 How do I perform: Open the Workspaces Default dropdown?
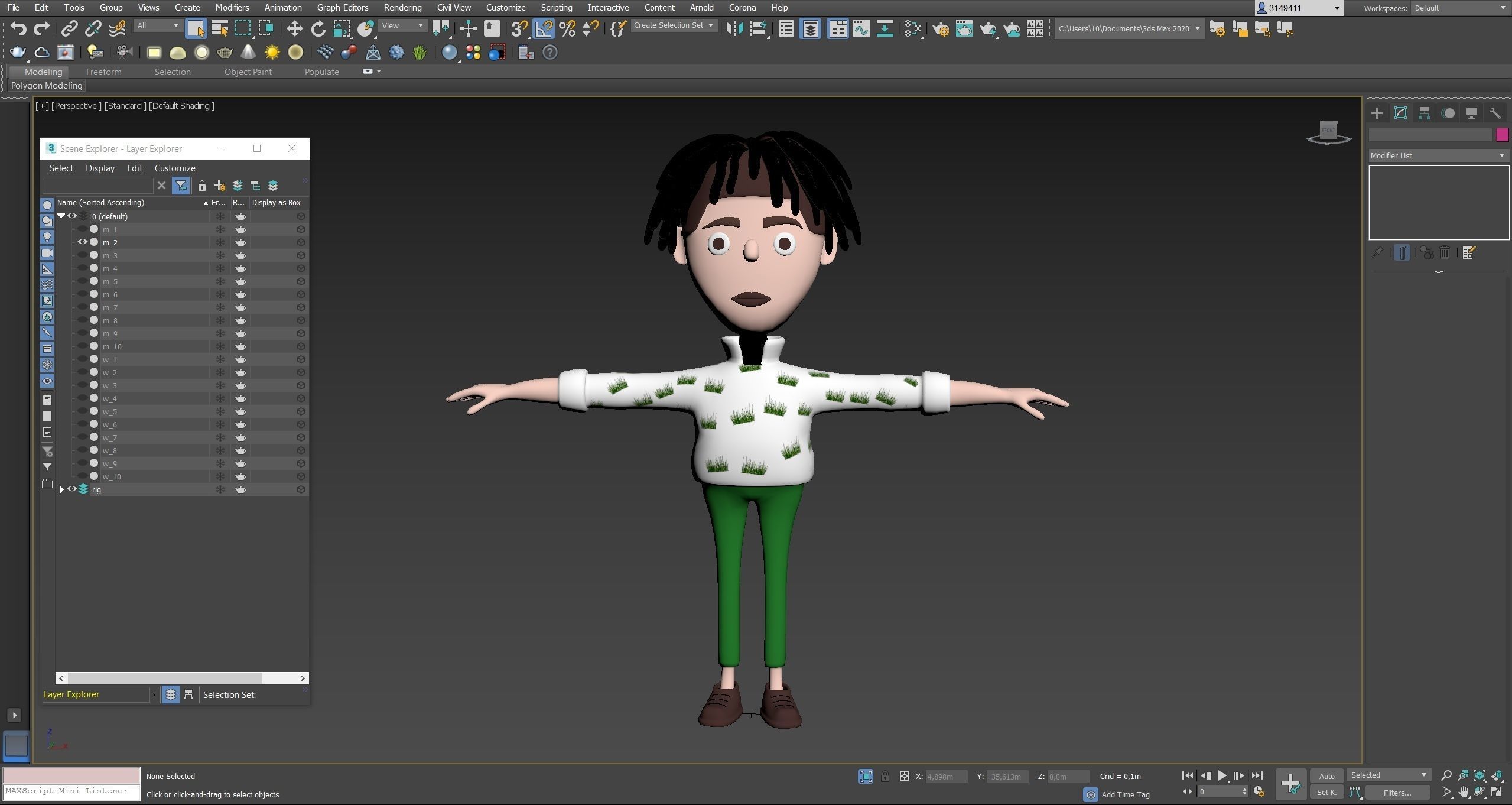(1460, 8)
